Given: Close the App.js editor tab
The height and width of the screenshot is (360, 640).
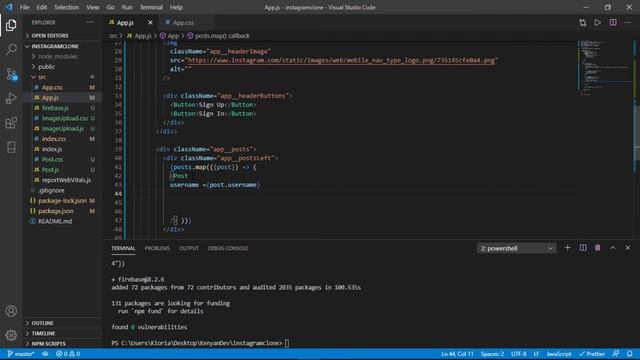Looking at the screenshot, I should tap(150, 22).
